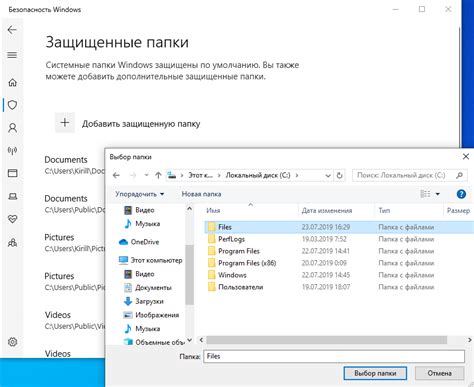
Task: Open Family options icon in sidebar
Action: 12,242
